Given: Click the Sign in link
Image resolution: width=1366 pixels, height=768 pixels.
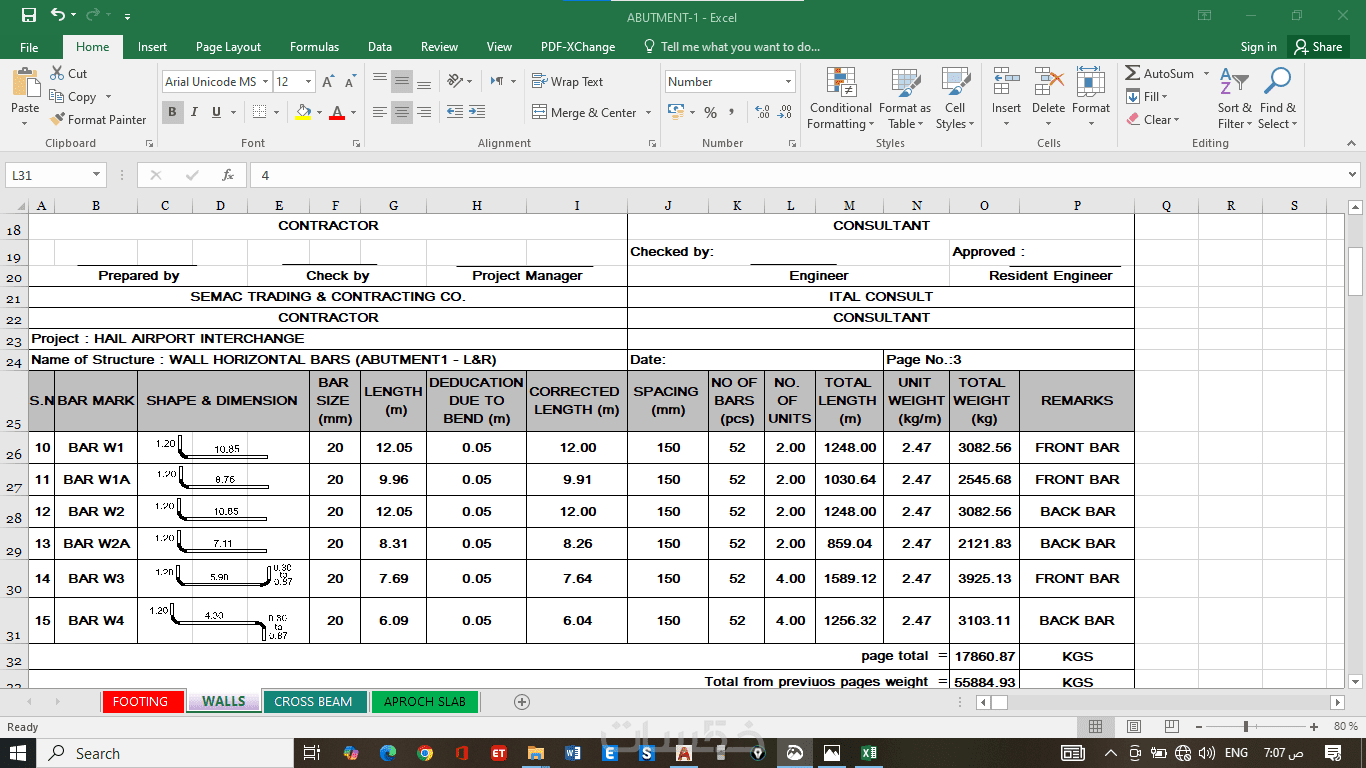Looking at the screenshot, I should point(1258,47).
